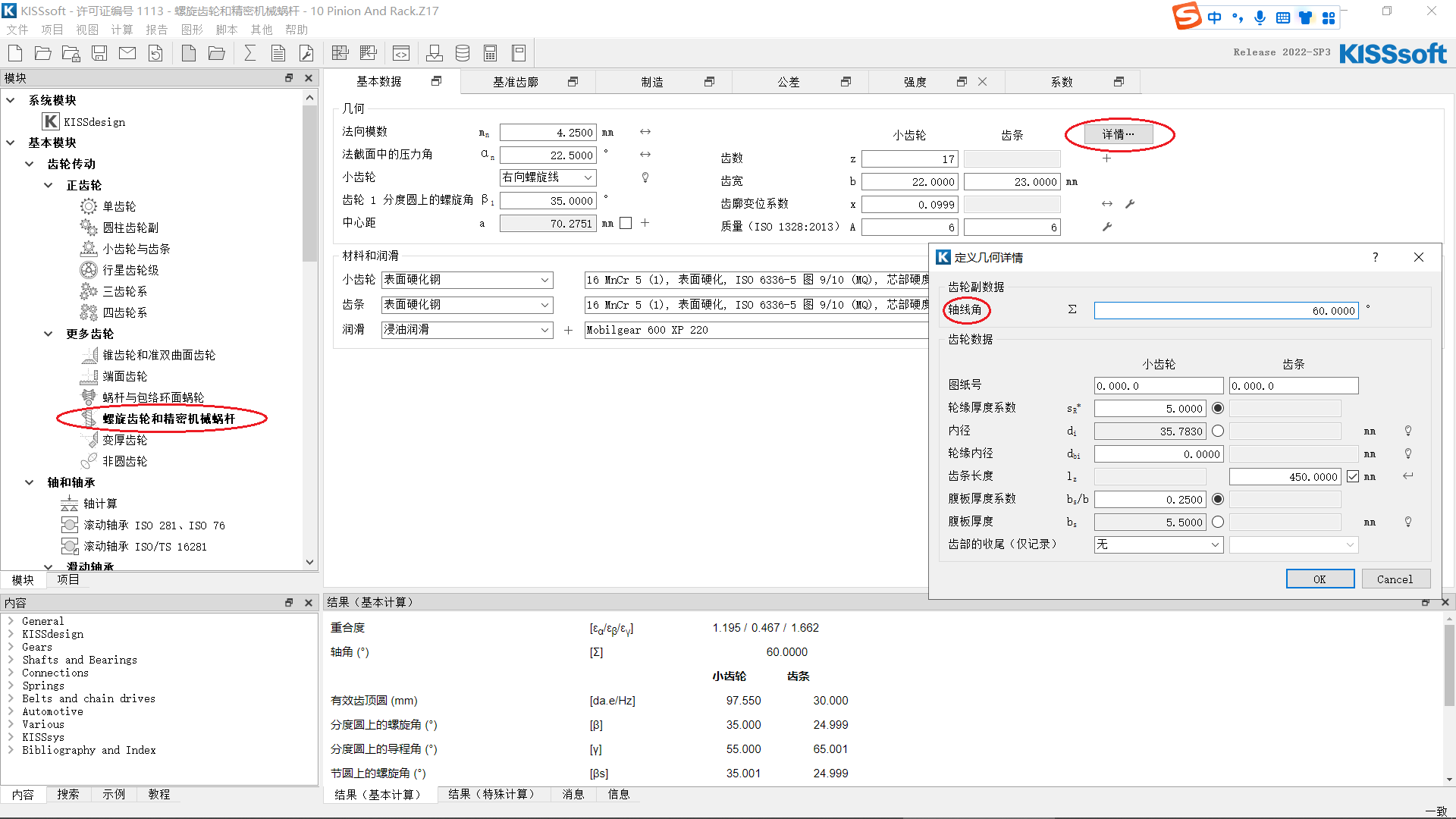Image resolution: width=1456 pixels, height=819 pixels.
Task: Open the 示例 tab in the content panel
Action: [114, 794]
